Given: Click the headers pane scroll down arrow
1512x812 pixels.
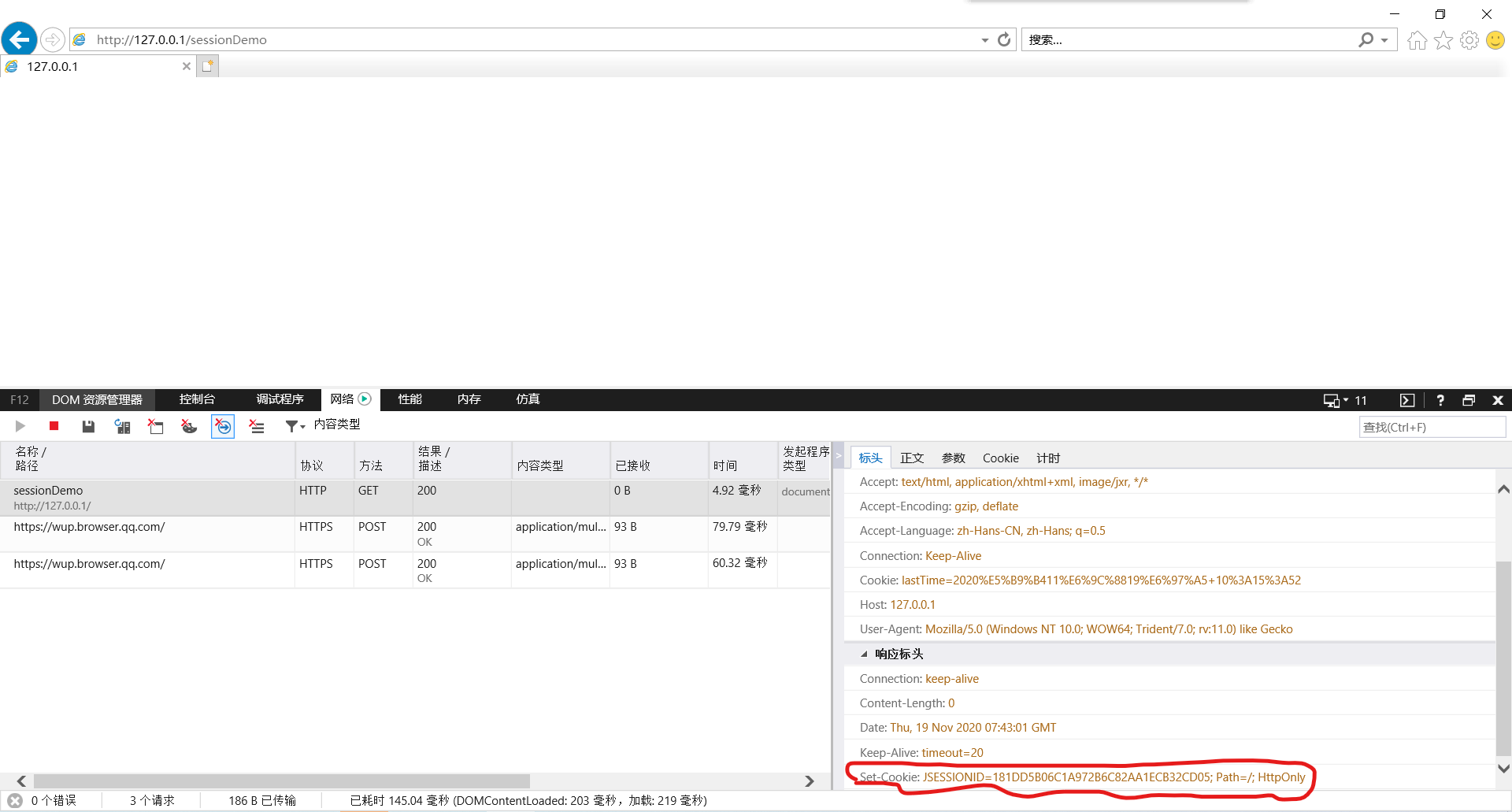Looking at the screenshot, I should point(1503,768).
